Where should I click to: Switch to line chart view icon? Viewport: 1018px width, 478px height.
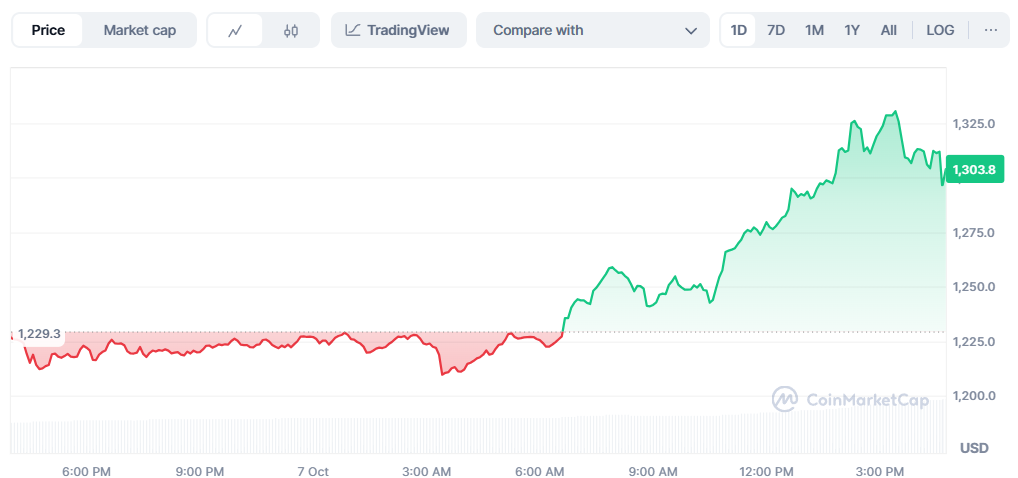(235, 30)
